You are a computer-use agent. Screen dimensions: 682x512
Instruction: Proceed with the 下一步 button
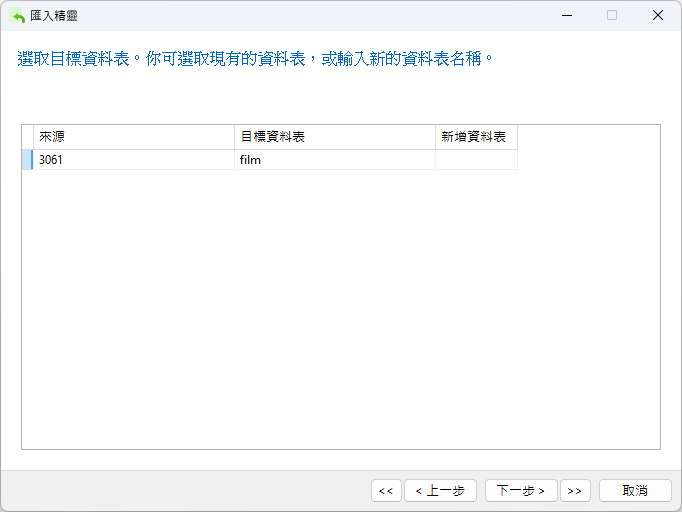[521, 490]
